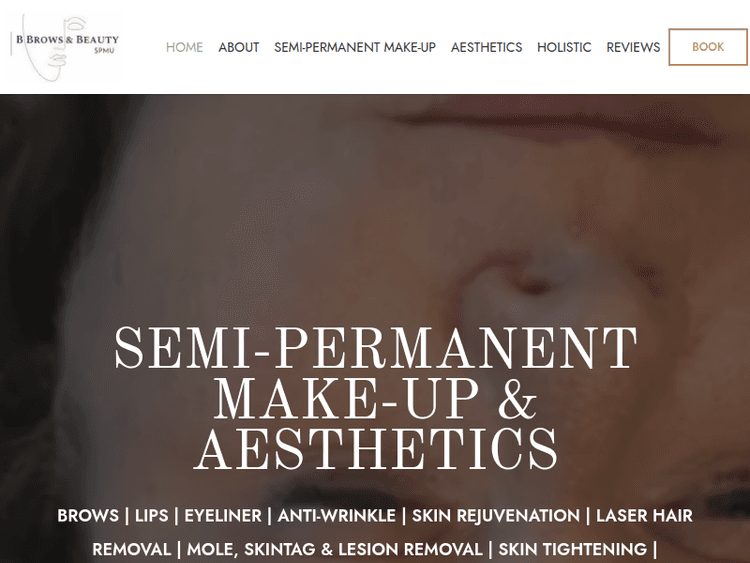Open the HOLISTIC nav item
The width and height of the screenshot is (750, 563).
coord(564,47)
